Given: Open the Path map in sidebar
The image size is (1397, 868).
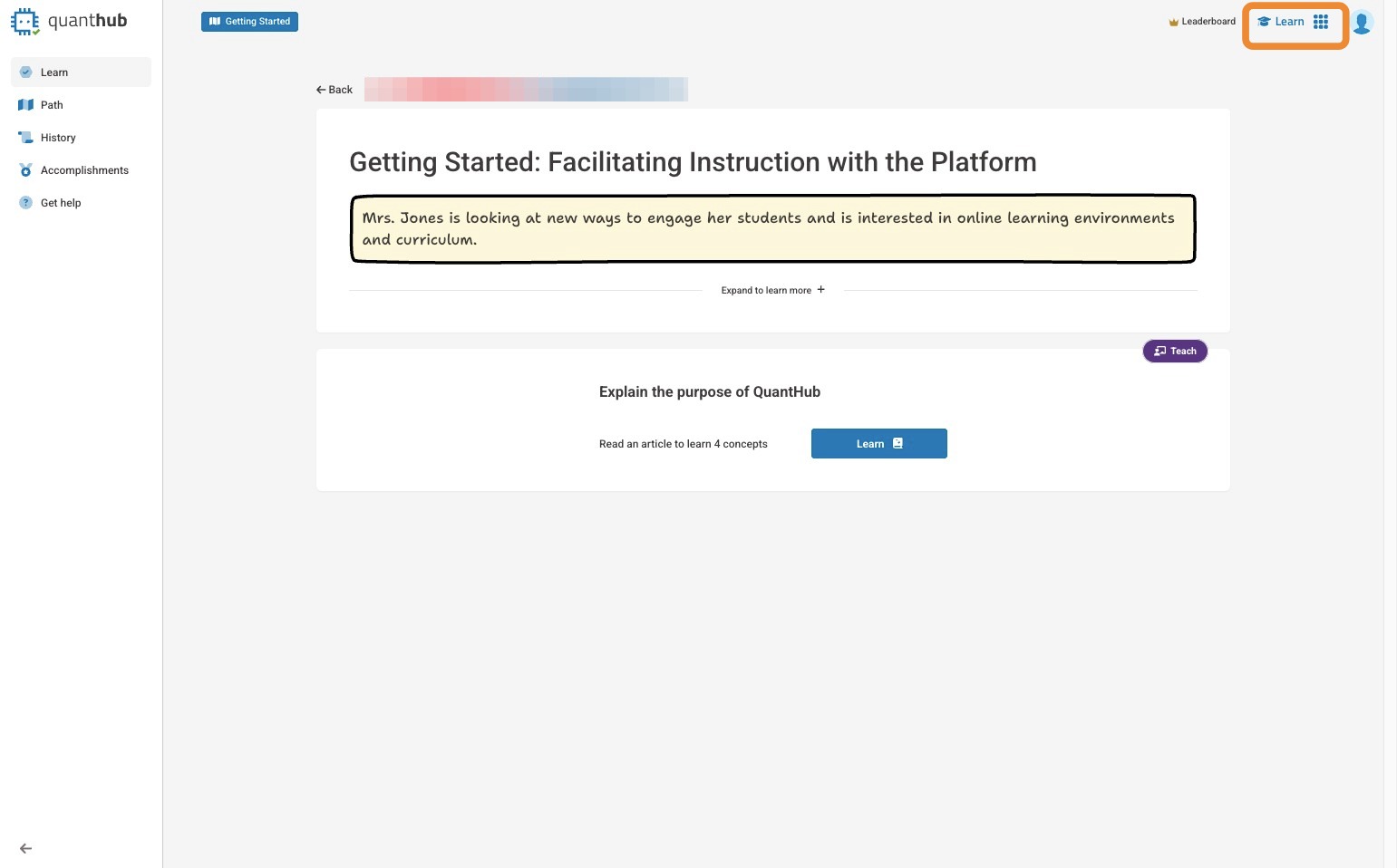Looking at the screenshot, I should 52,105.
